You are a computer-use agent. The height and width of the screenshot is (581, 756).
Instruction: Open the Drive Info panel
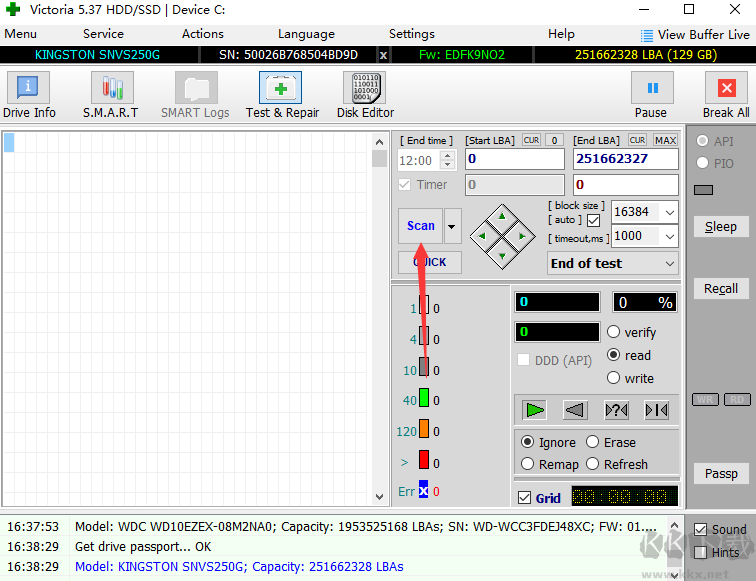tap(29, 96)
